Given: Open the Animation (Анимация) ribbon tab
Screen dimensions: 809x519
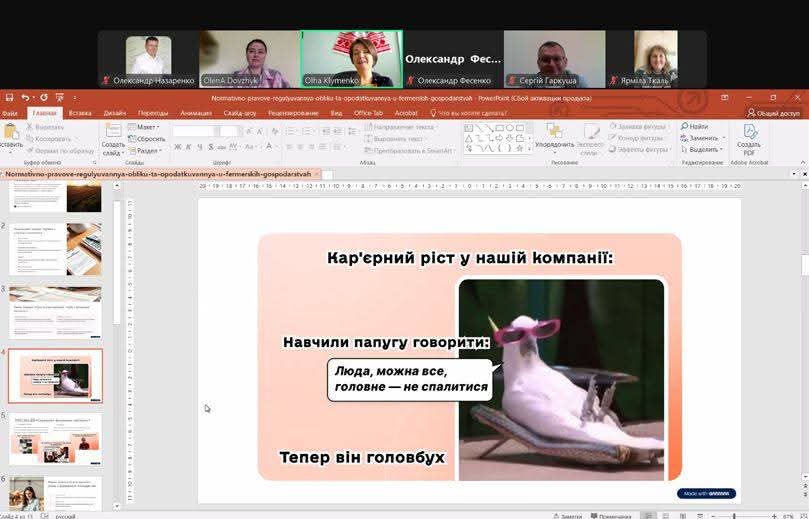Looking at the screenshot, I should pyautogui.click(x=196, y=114).
